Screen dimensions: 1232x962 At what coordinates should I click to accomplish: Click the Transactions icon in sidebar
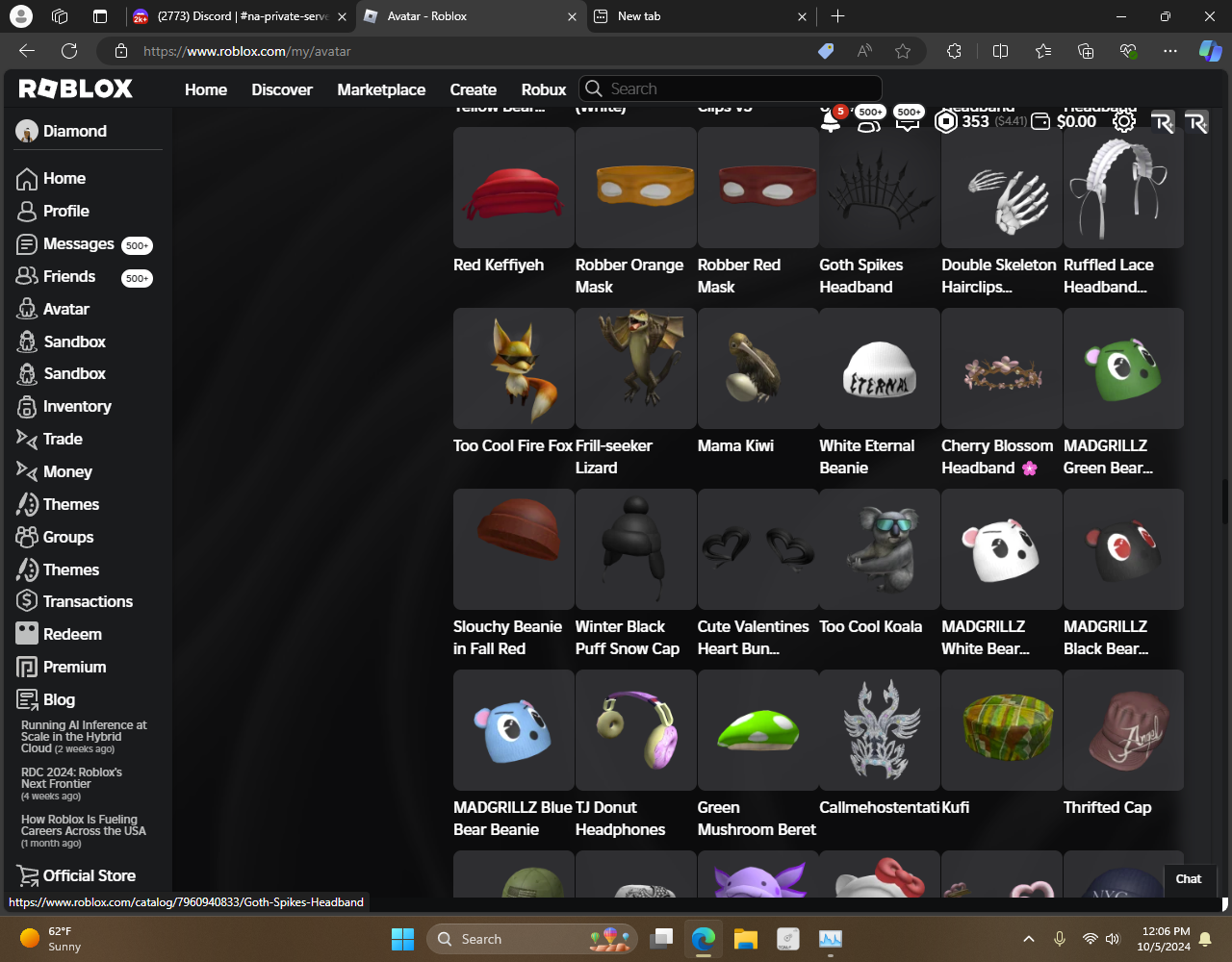coord(27,602)
